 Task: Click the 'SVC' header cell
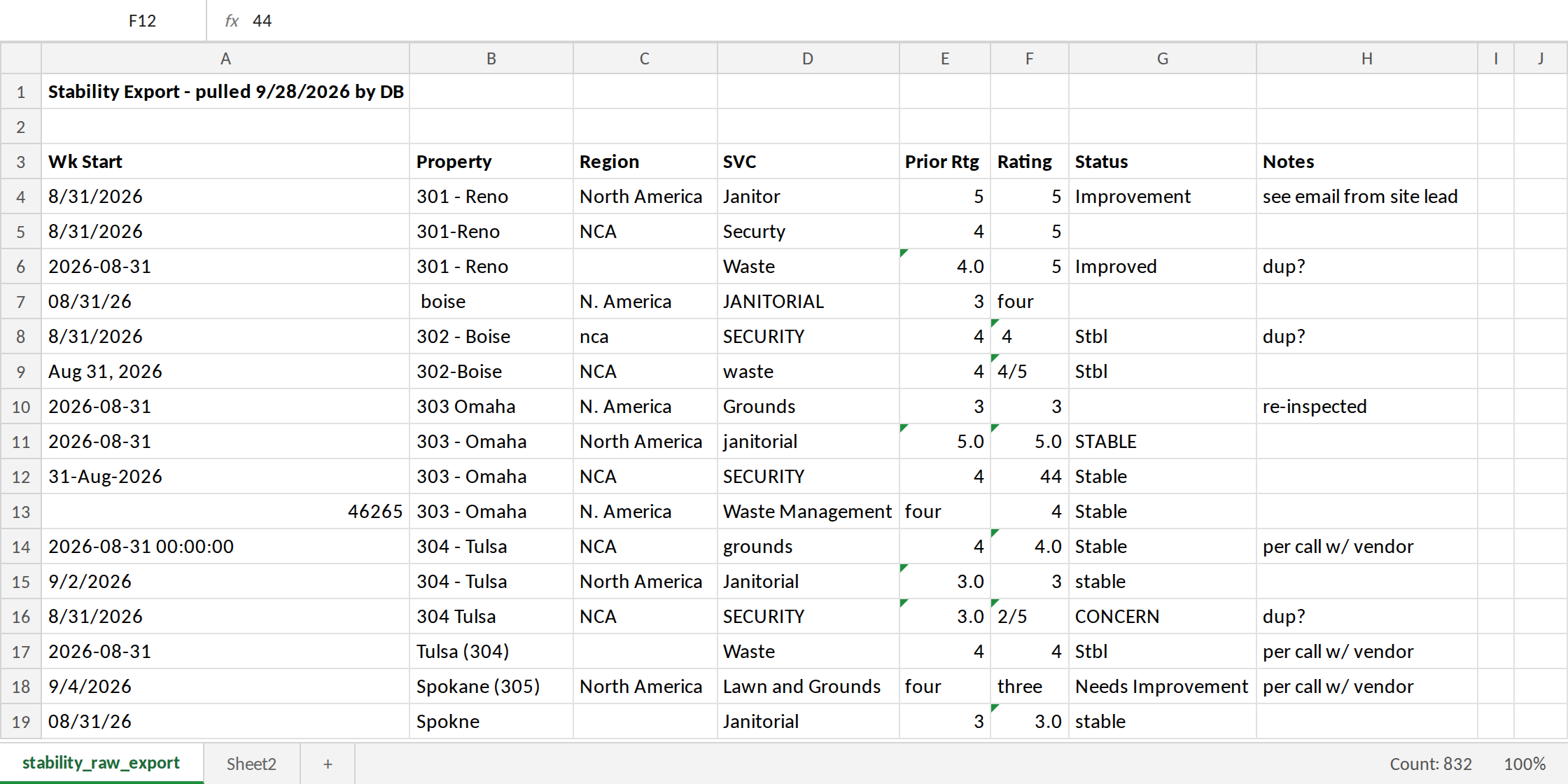pyautogui.click(x=808, y=162)
